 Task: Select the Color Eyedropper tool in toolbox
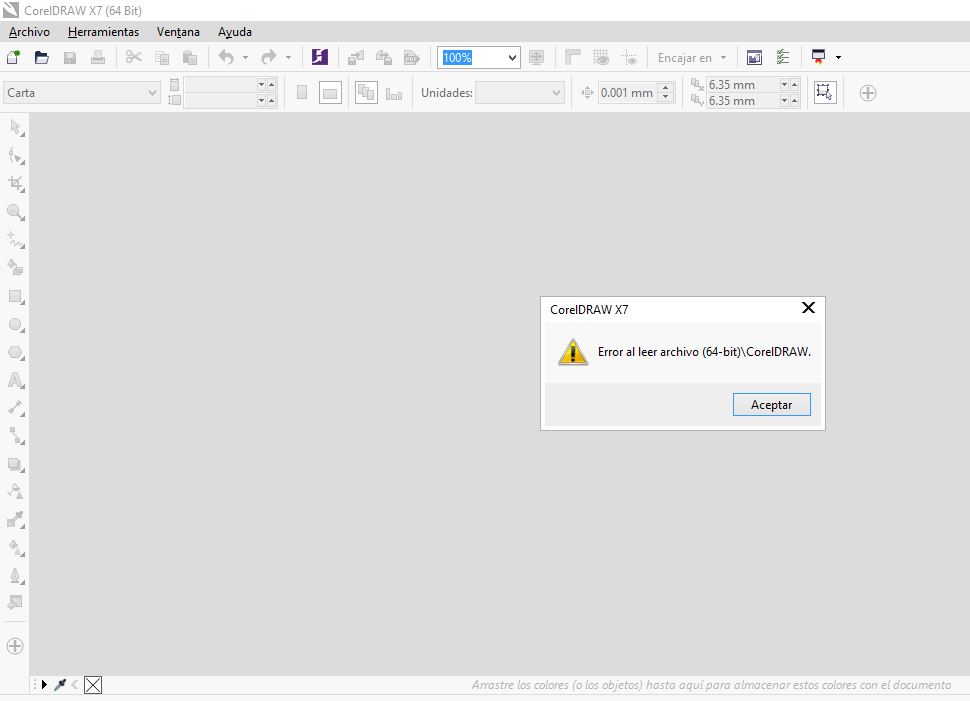tap(16, 520)
